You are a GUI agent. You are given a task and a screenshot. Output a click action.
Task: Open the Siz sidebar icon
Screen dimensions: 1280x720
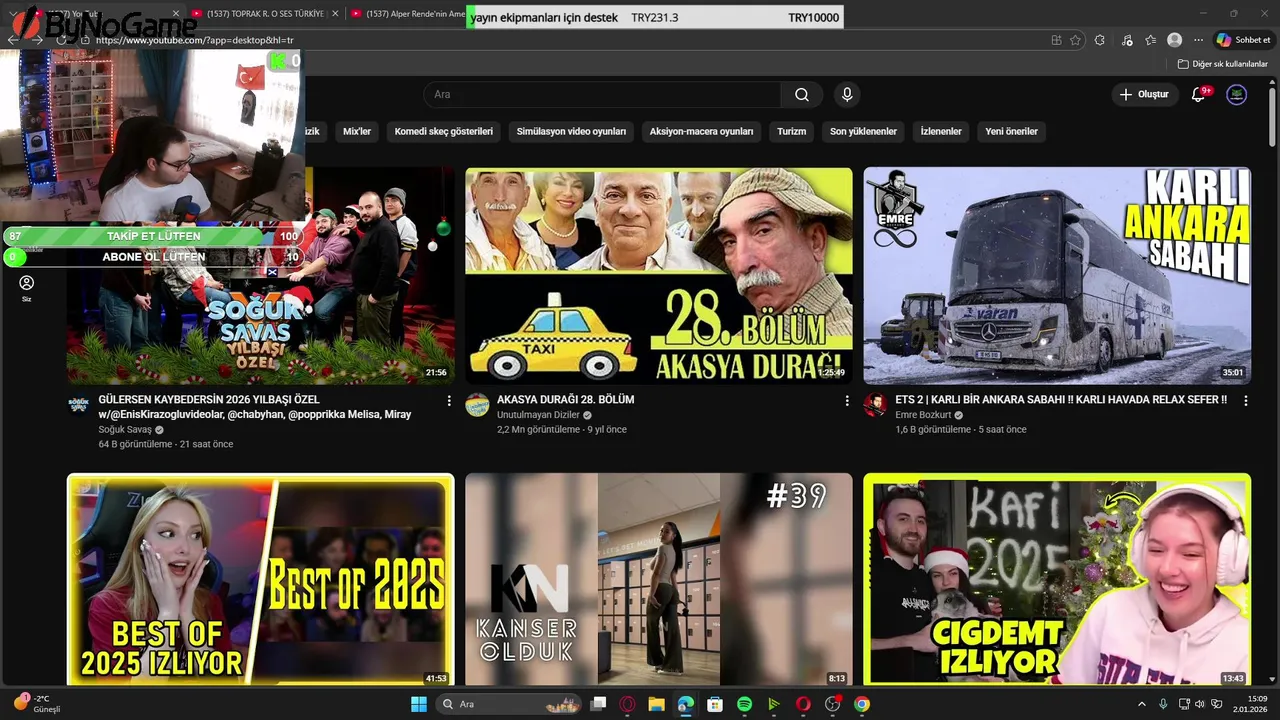pyautogui.click(x=27, y=288)
